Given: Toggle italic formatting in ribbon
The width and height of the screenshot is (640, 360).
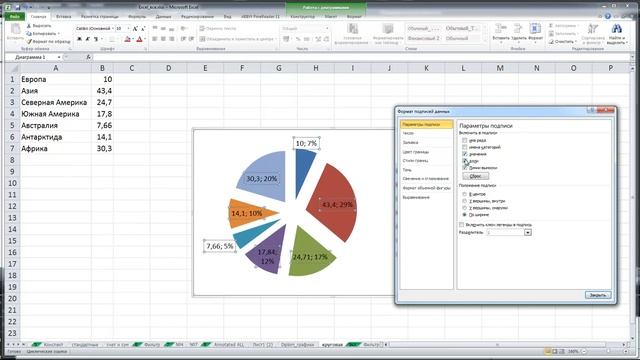Looking at the screenshot, I should (87, 39).
